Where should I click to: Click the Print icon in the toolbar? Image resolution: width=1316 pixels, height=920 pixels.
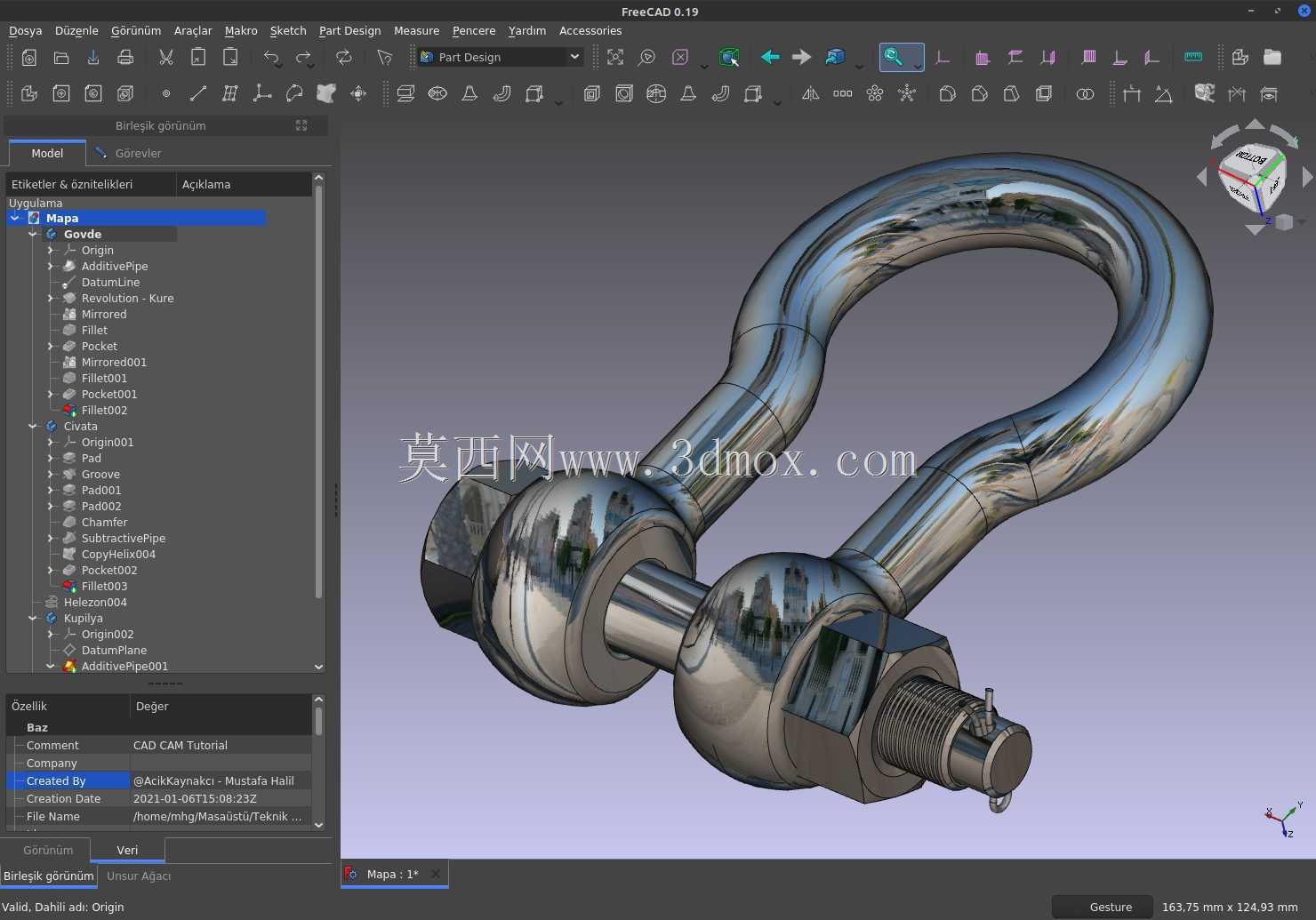125,58
